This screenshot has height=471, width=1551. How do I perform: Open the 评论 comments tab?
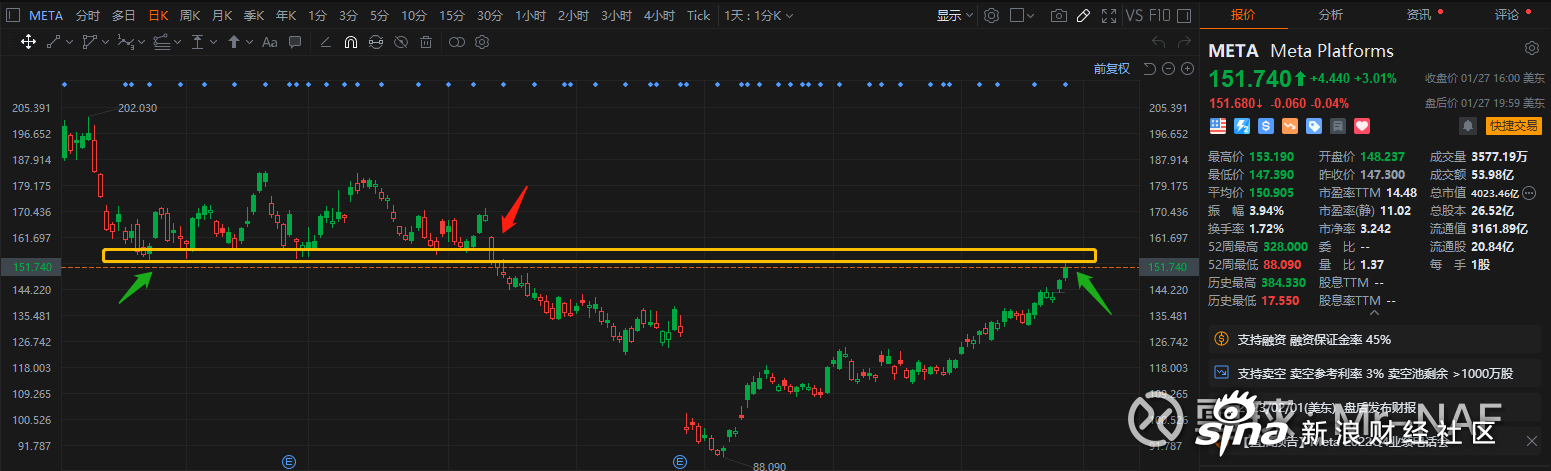coord(1507,15)
